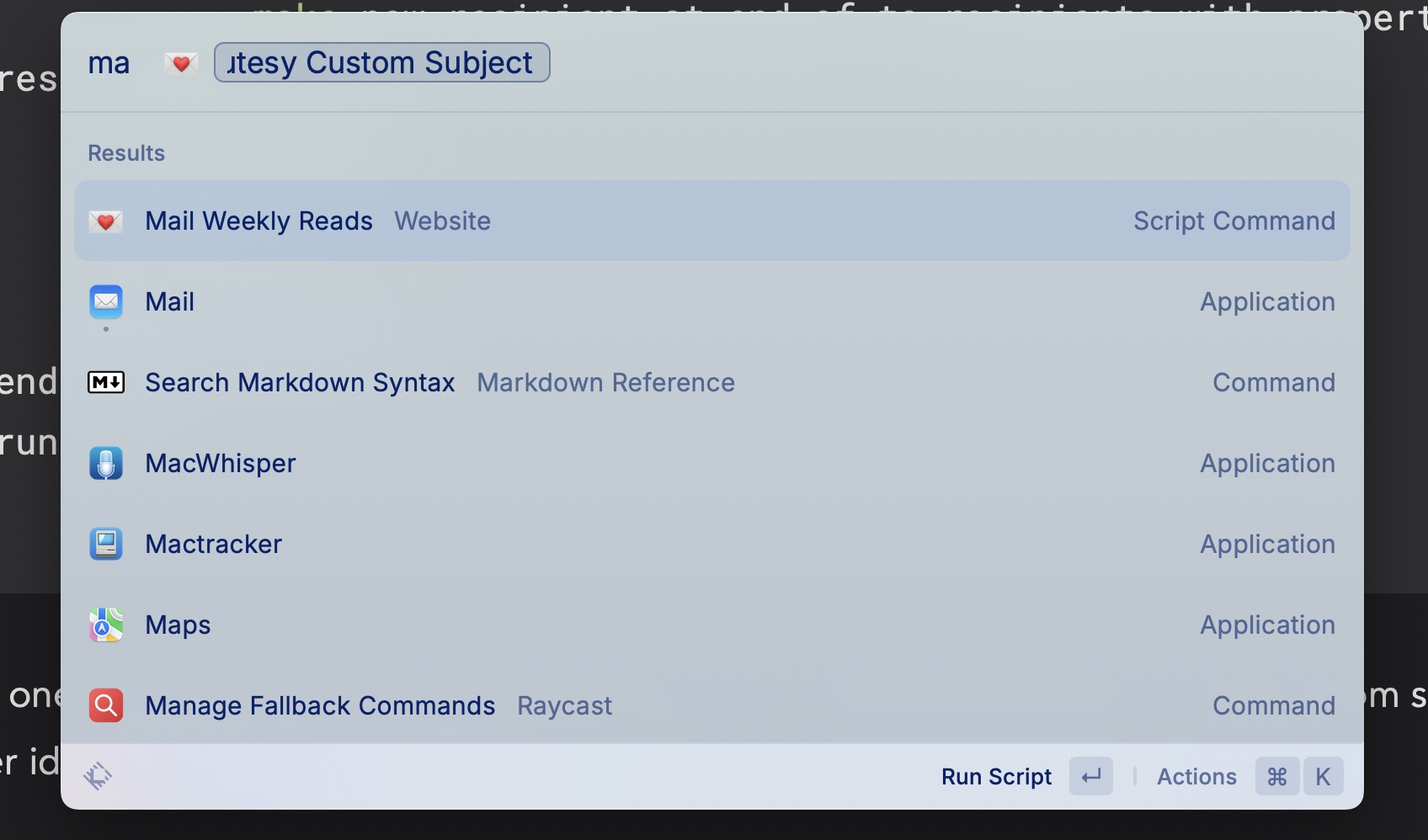Click the red Manage Fallback Commands icon

tap(106, 706)
